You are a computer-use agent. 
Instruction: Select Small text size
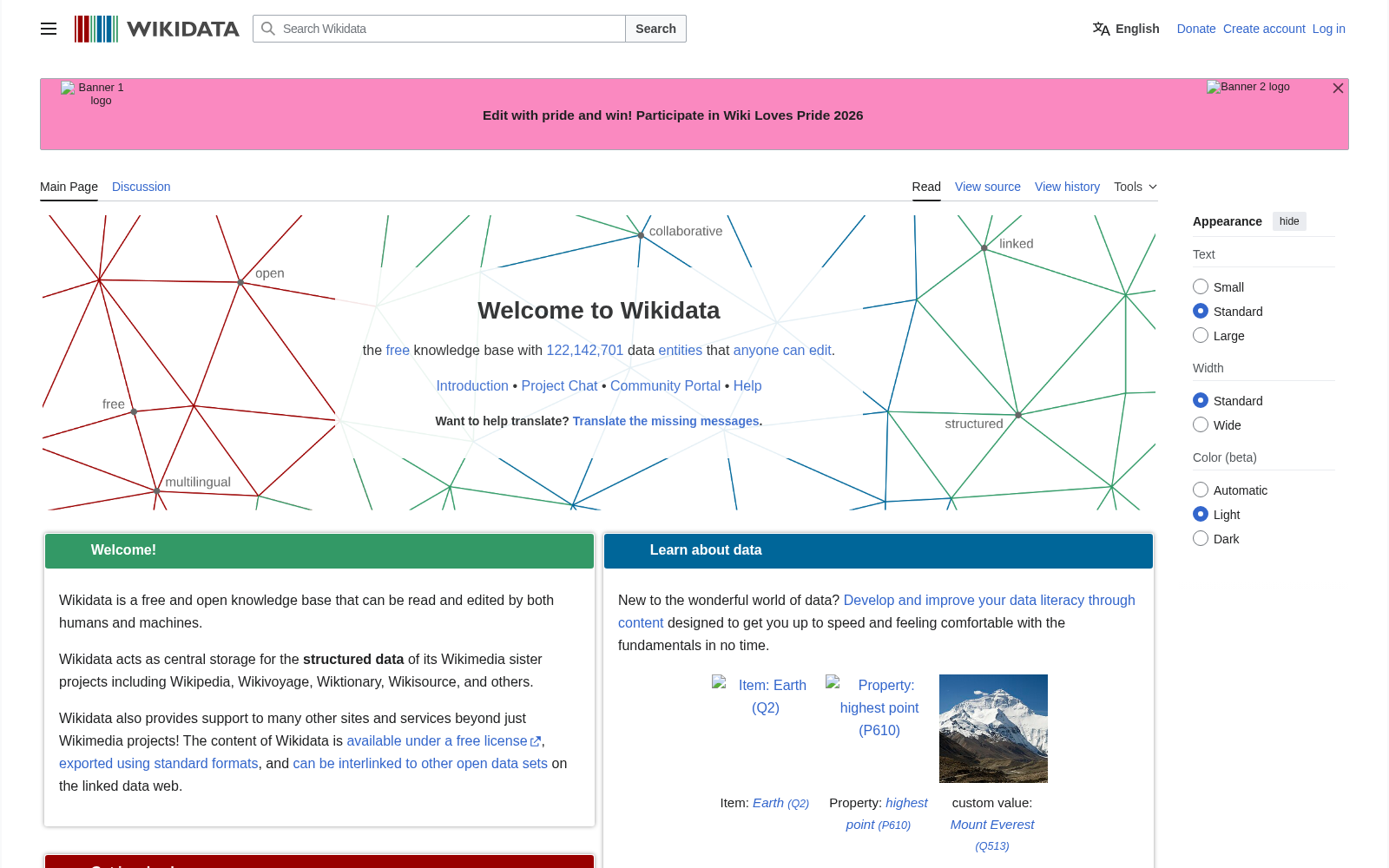(1201, 286)
